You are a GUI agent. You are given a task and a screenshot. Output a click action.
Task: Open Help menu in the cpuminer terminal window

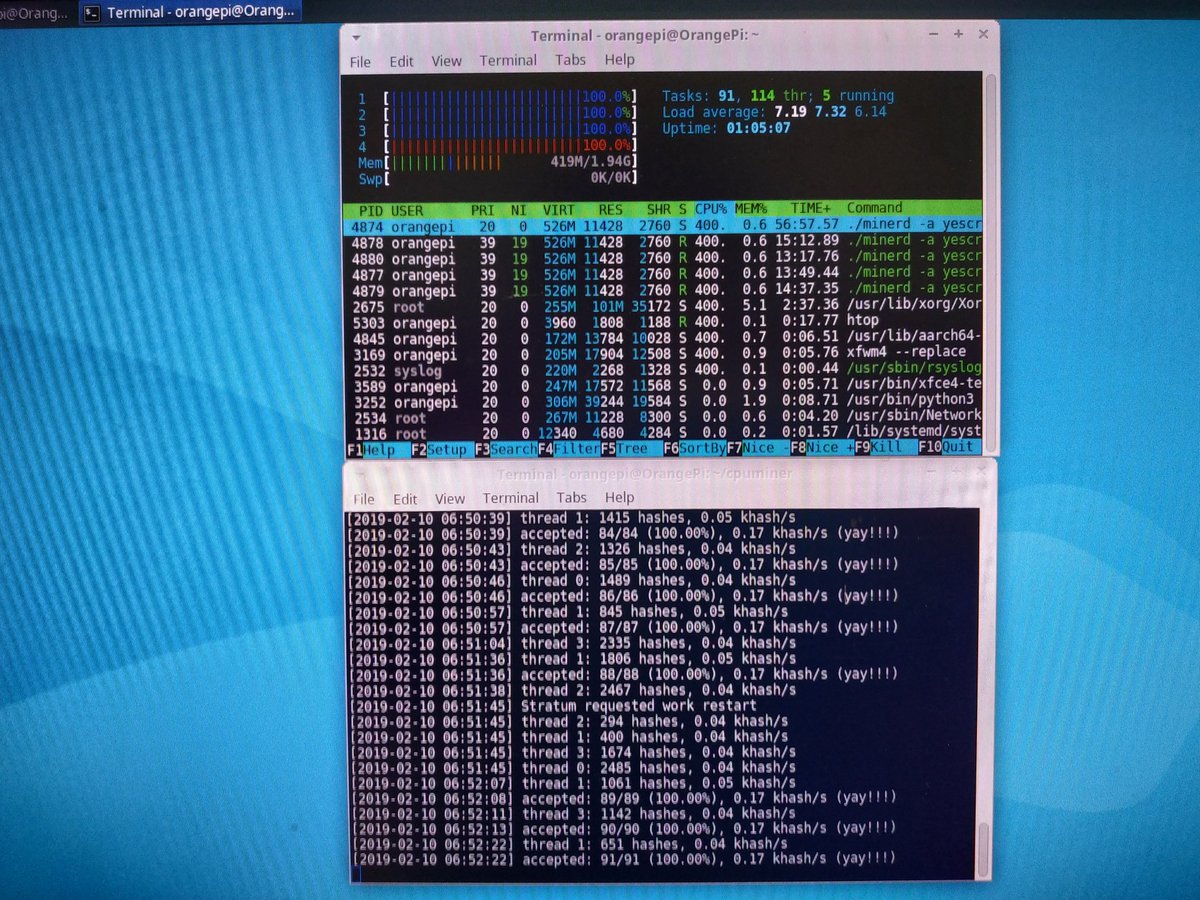619,497
